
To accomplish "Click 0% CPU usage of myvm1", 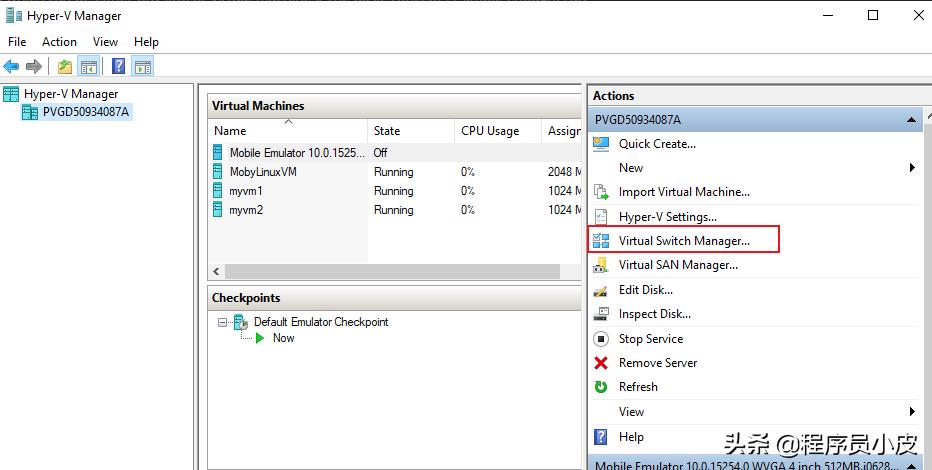I will pos(468,191).
